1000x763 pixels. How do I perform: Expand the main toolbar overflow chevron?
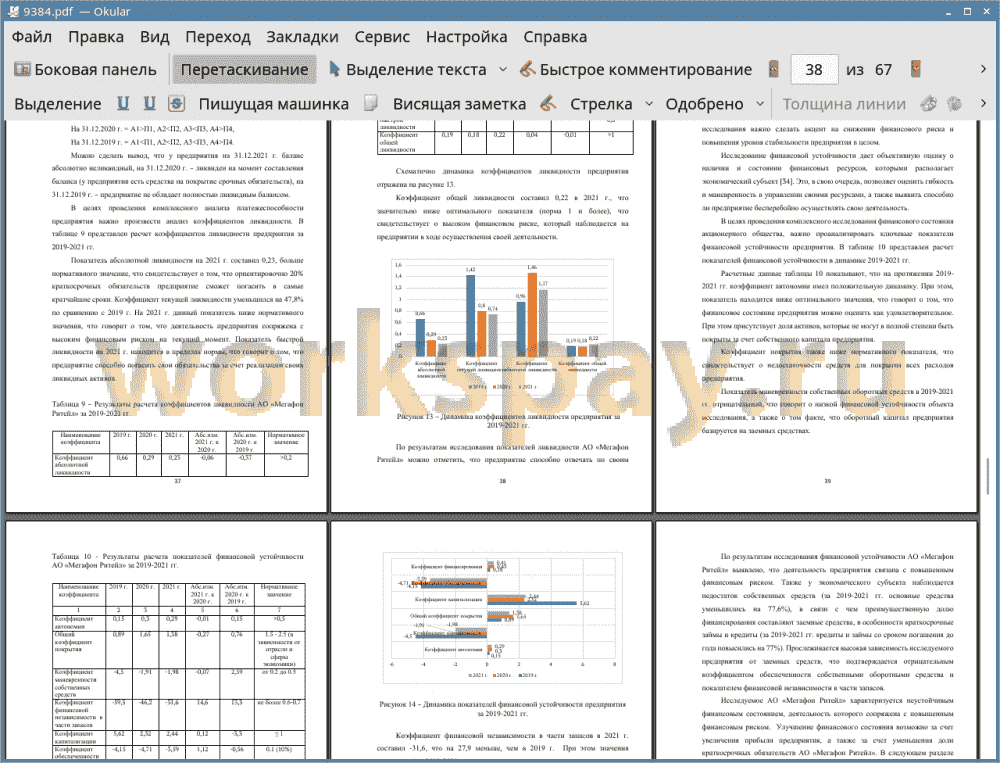pos(983,69)
